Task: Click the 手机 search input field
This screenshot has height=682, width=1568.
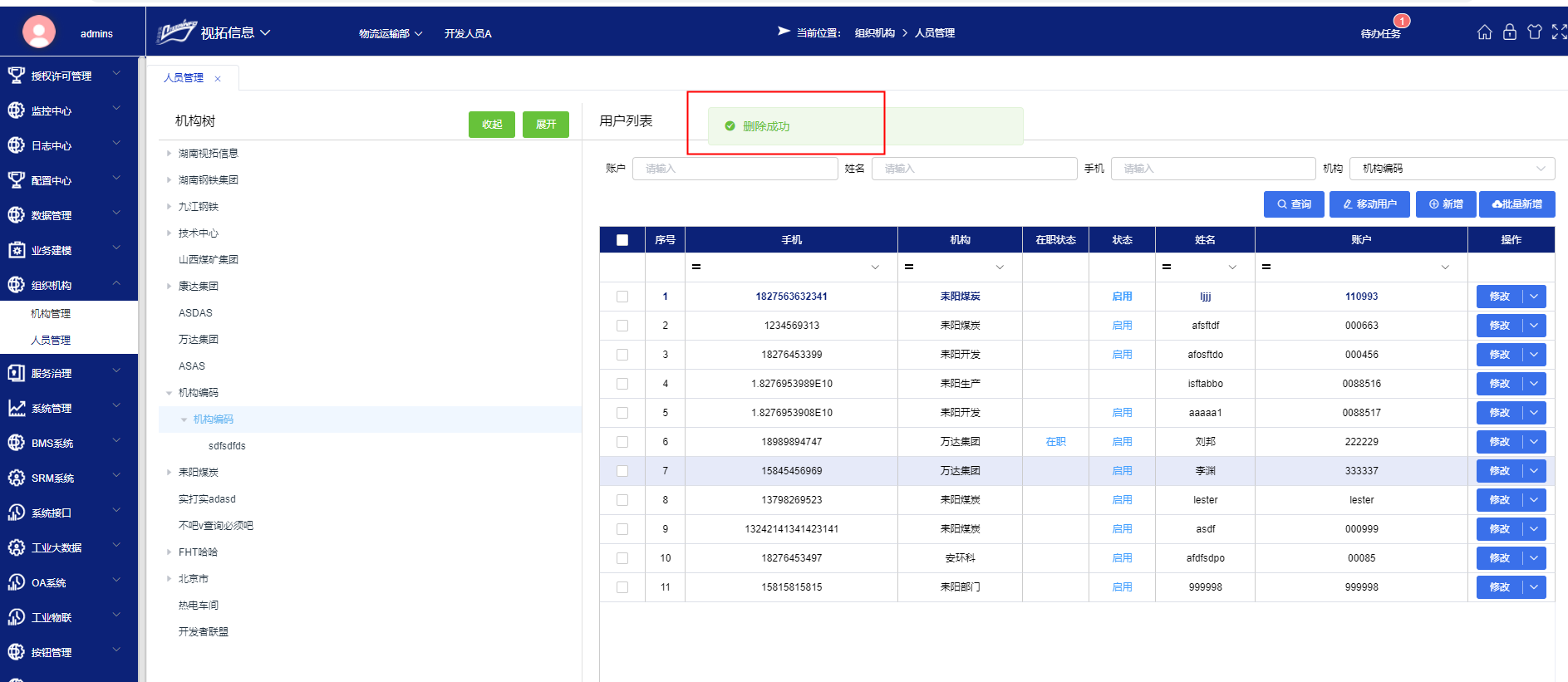Action: click(x=1213, y=169)
